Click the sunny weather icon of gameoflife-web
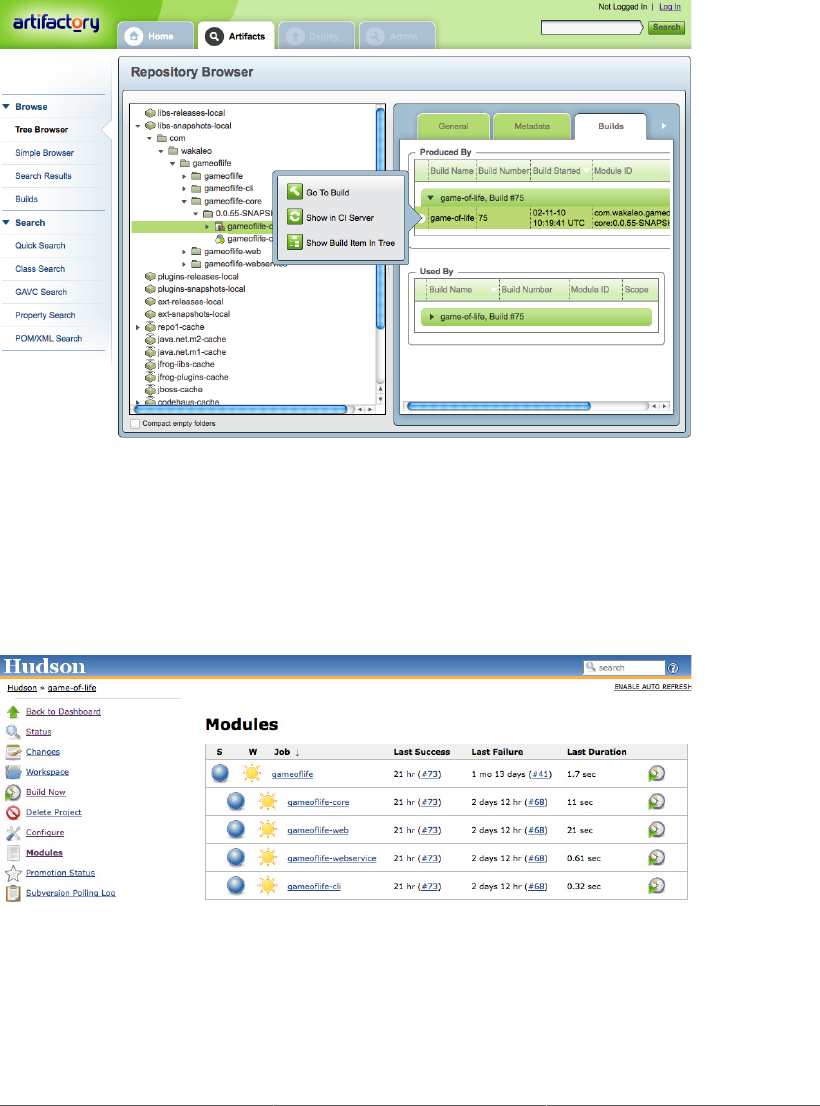This screenshot has height=1106, width=820. pos(267,830)
